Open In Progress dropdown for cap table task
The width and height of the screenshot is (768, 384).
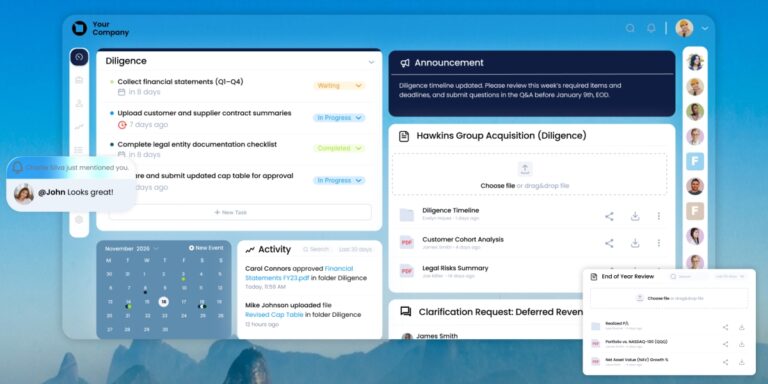click(x=339, y=180)
